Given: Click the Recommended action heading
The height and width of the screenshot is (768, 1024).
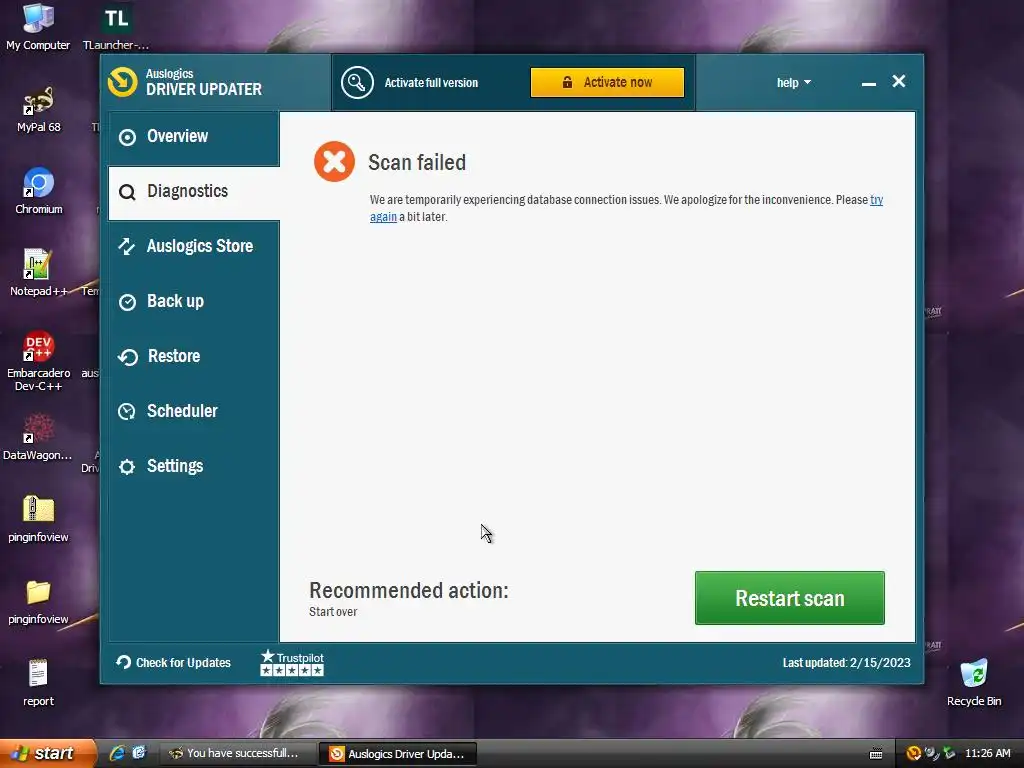Looking at the screenshot, I should click(409, 590).
